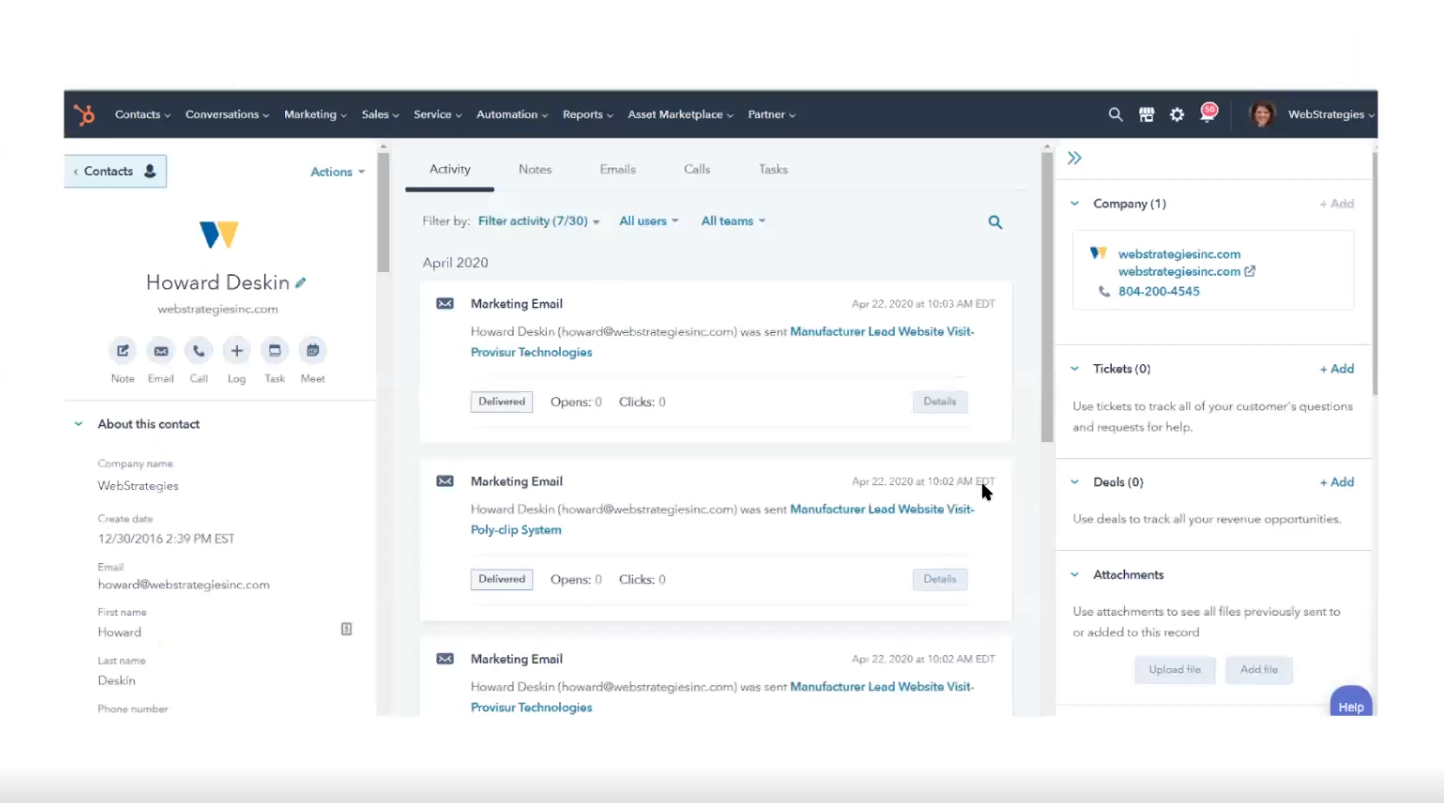Click the Log plus icon

point(236,351)
